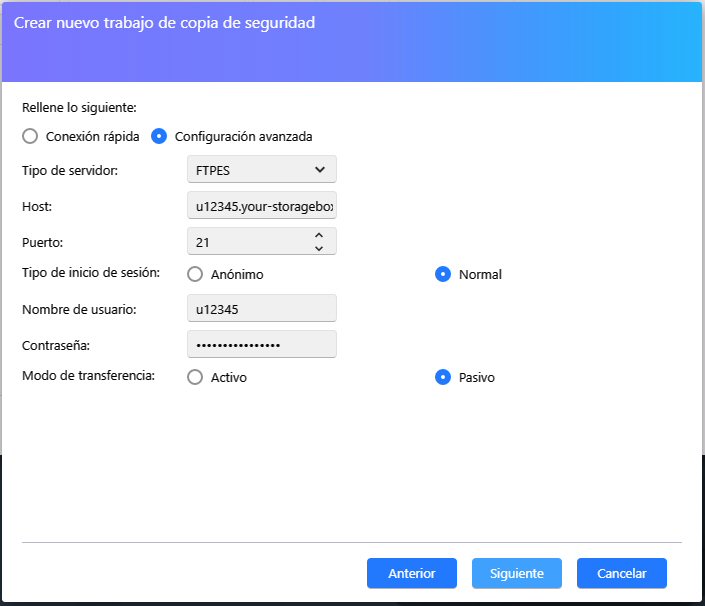Proceed with the Siguiente button
705x606 pixels.
[x=517, y=573]
